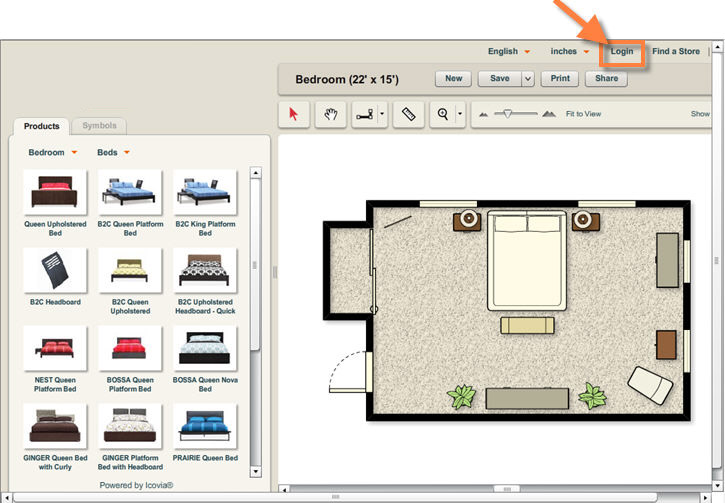Open the English language dropdown

pyautogui.click(x=508, y=52)
